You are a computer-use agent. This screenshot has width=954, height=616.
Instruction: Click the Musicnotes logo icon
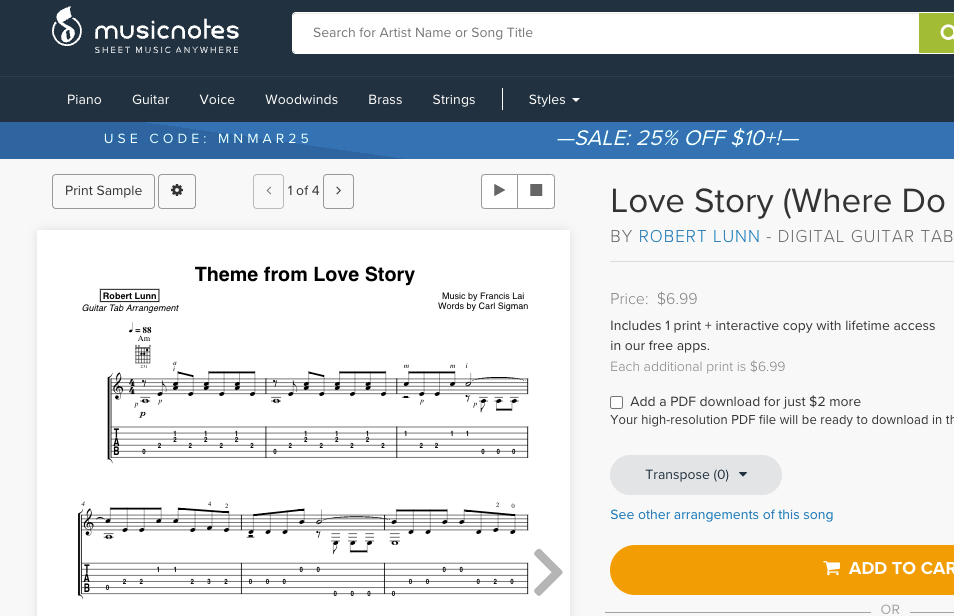tap(67, 30)
